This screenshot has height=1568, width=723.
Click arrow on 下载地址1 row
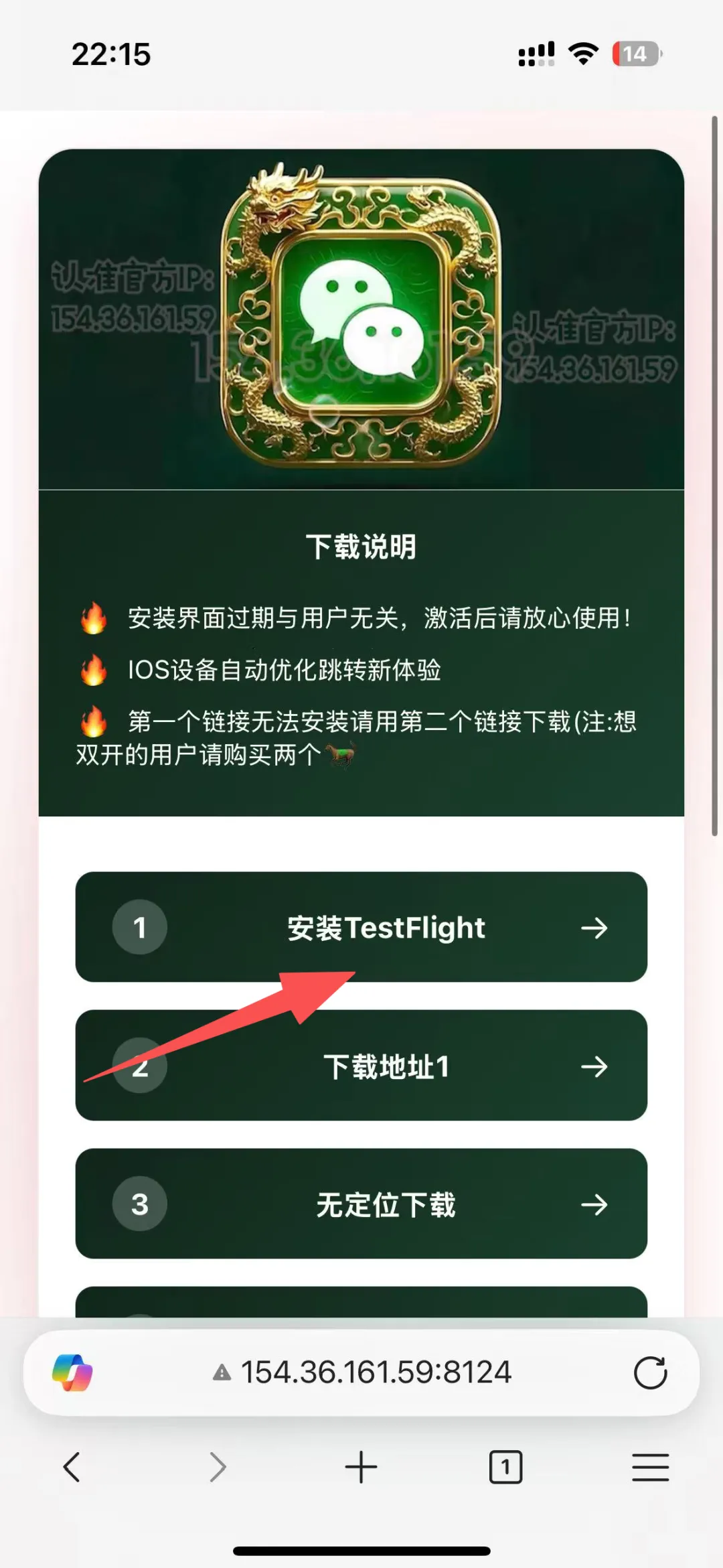(x=594, y=1066)
